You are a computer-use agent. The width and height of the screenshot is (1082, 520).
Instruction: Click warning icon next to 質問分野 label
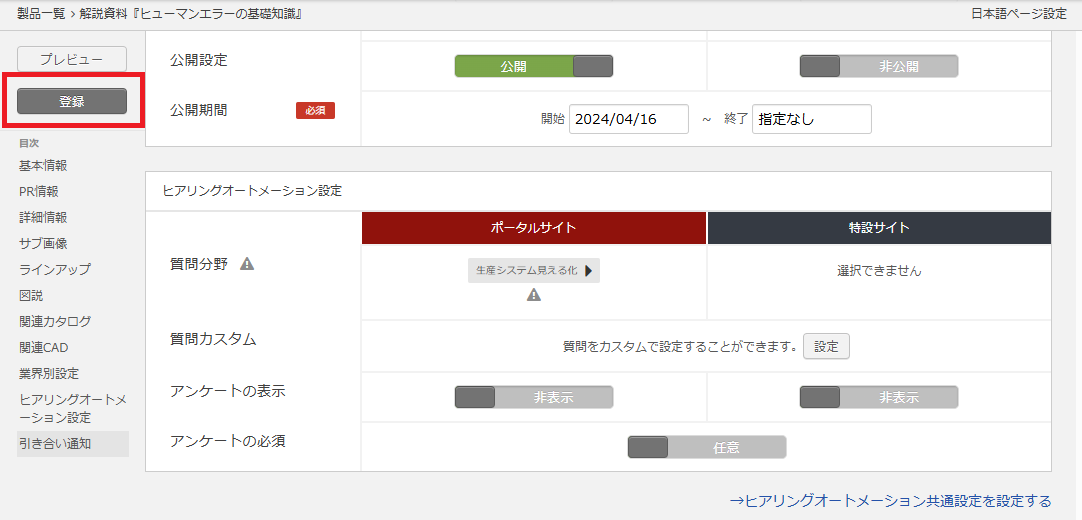pos(247,264)
